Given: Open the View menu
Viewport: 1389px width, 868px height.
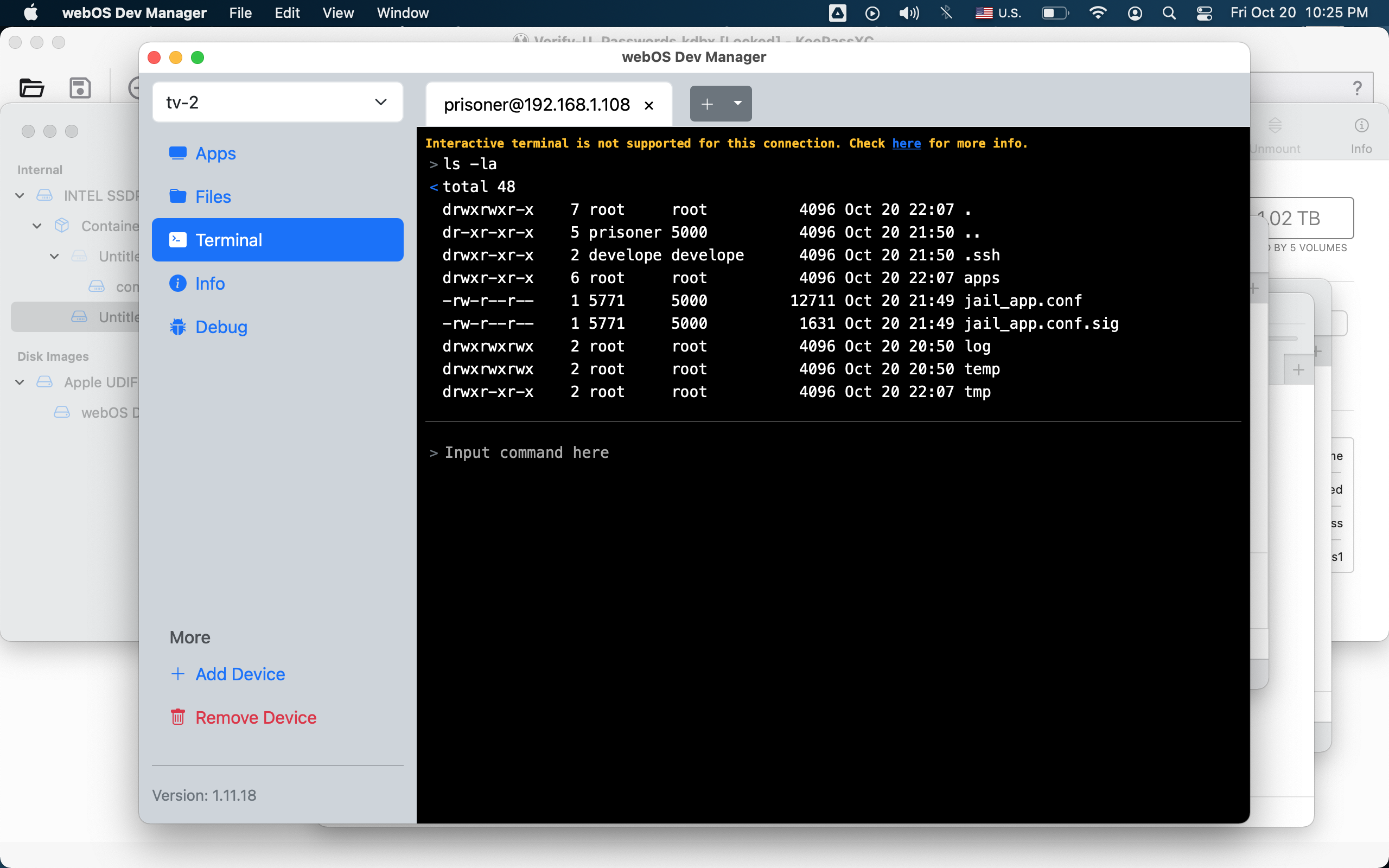Looking at the screenshot, I should coord(337,12).
